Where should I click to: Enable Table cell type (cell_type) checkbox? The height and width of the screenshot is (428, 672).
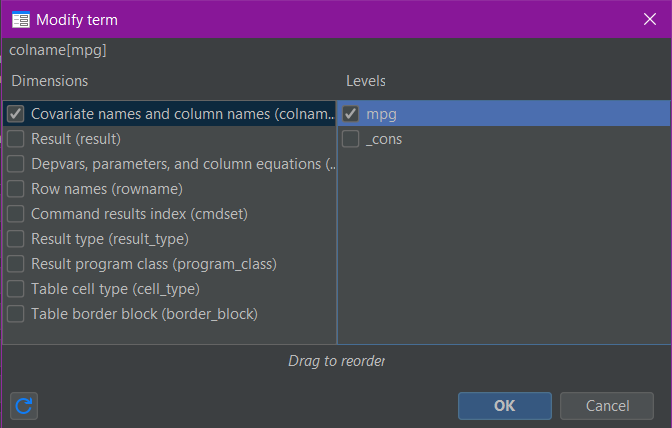16,289
